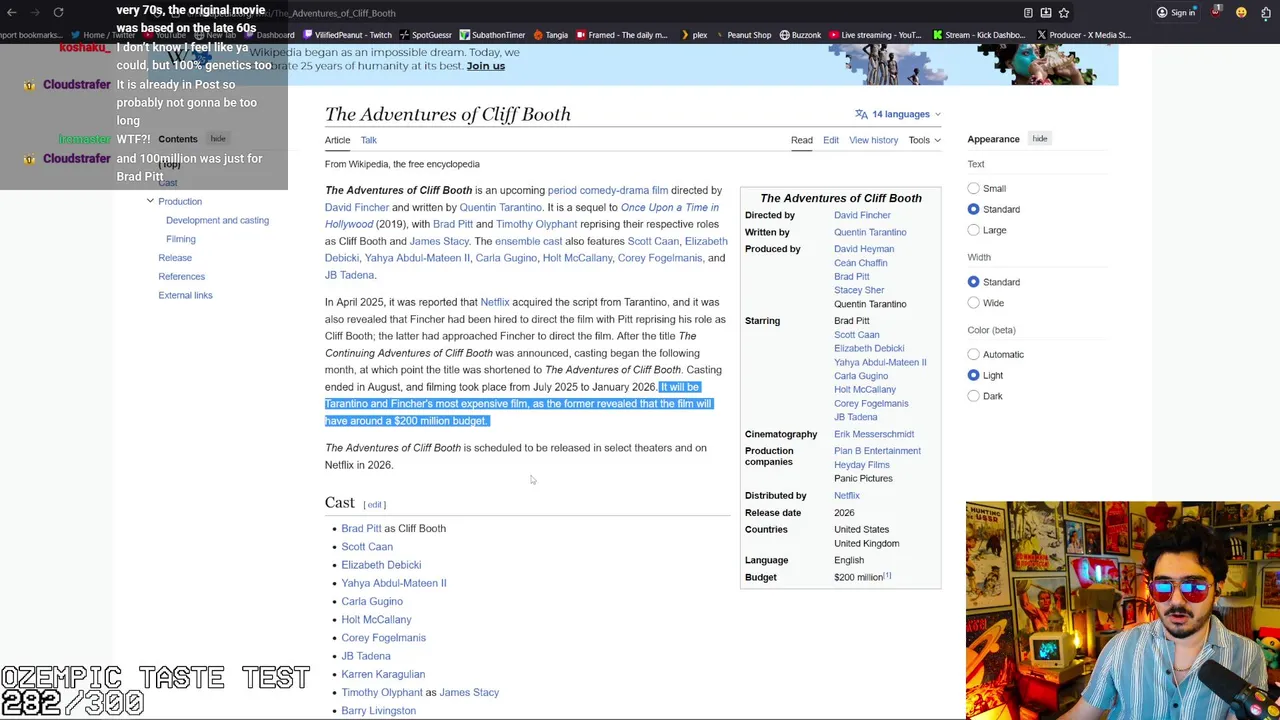The width and height of the screenshot is (1280, 720).
Task: Select Standard width option
Action: 973,282
